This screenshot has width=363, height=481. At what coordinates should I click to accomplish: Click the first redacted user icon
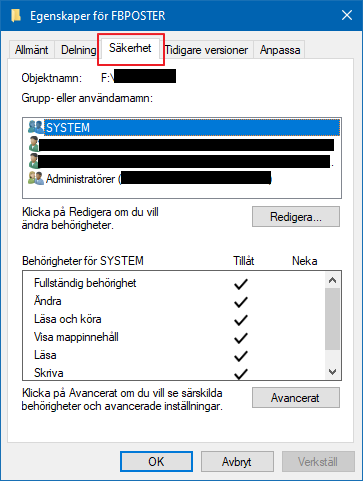pos(34,144)
